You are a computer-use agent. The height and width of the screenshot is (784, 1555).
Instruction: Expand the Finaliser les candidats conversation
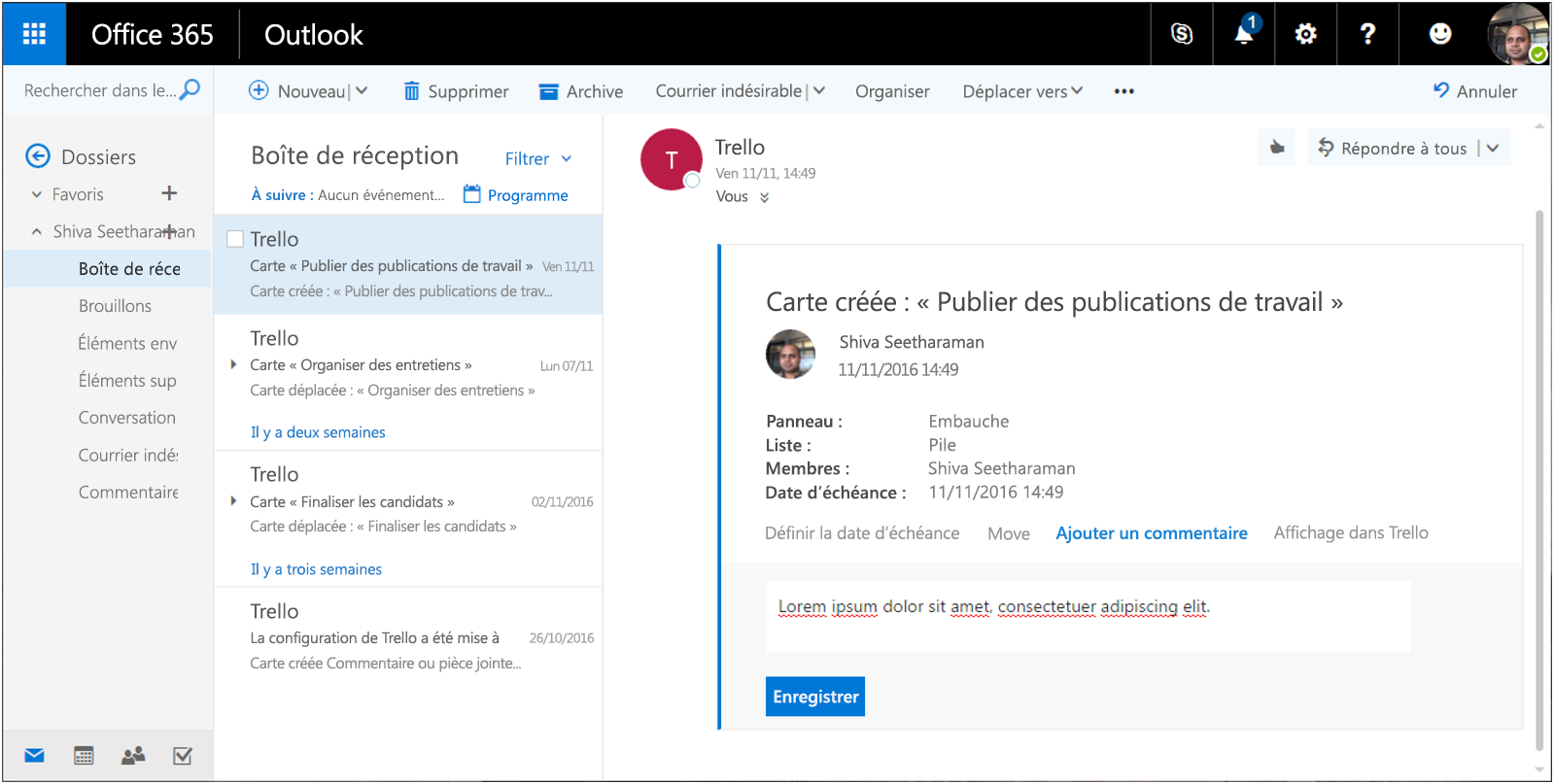pos(233,501)
